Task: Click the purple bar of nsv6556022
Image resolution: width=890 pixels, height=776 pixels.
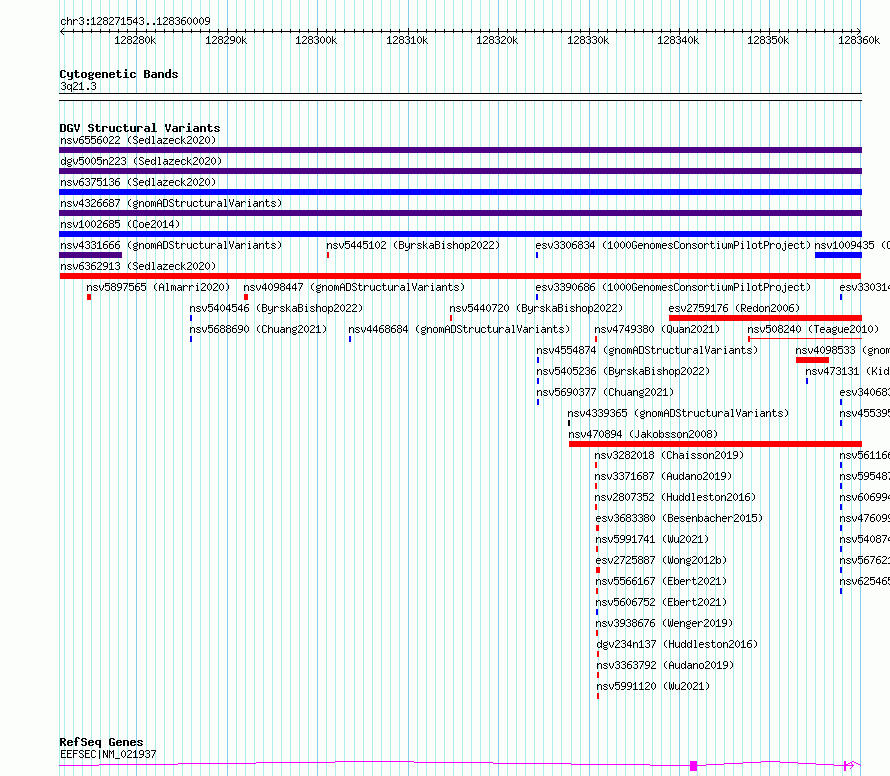Action: pyautogui.click(x=460, y=150)
